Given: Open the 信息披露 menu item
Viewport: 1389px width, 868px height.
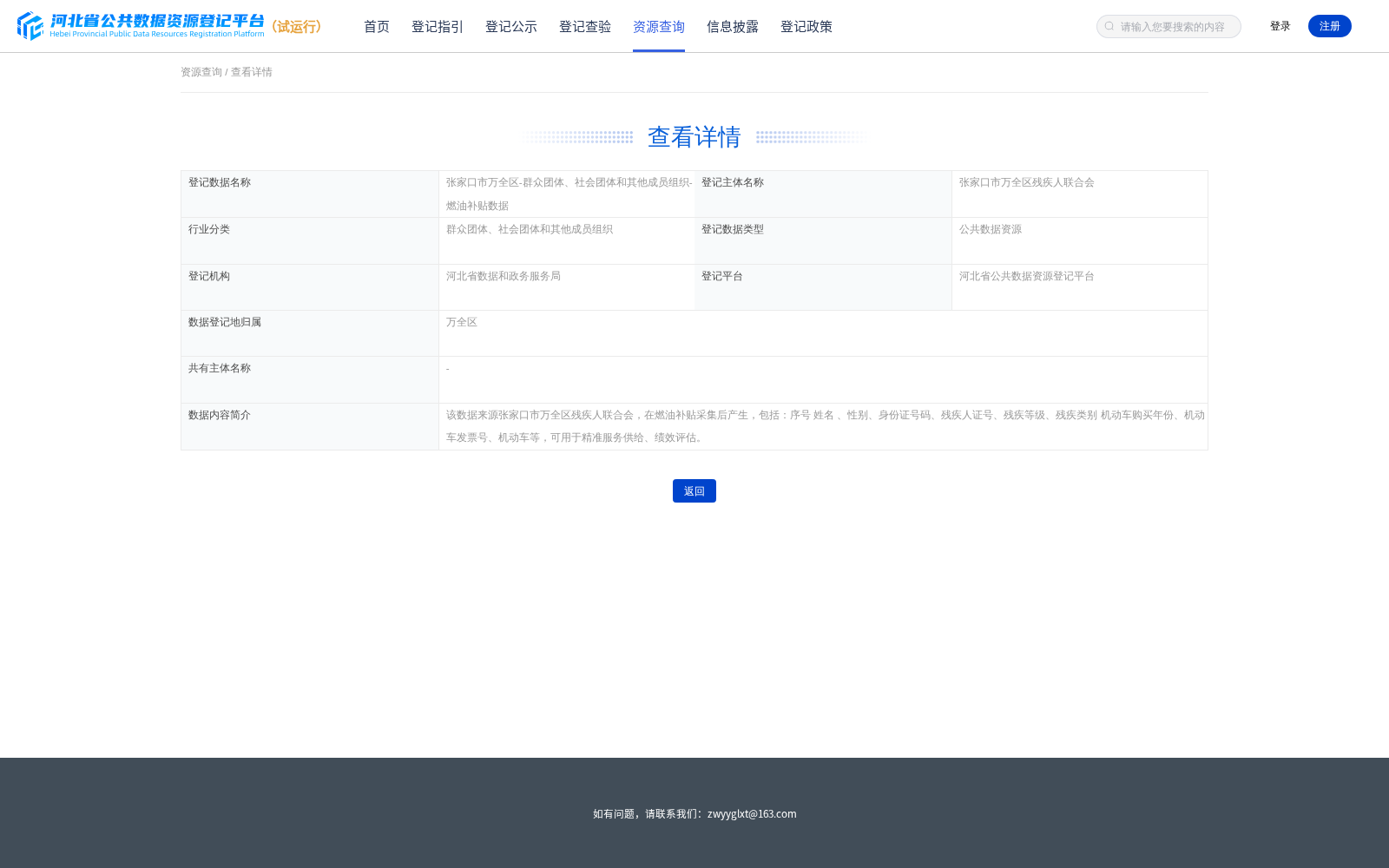Looking at the screenshot, I should (x=733, y=27).
